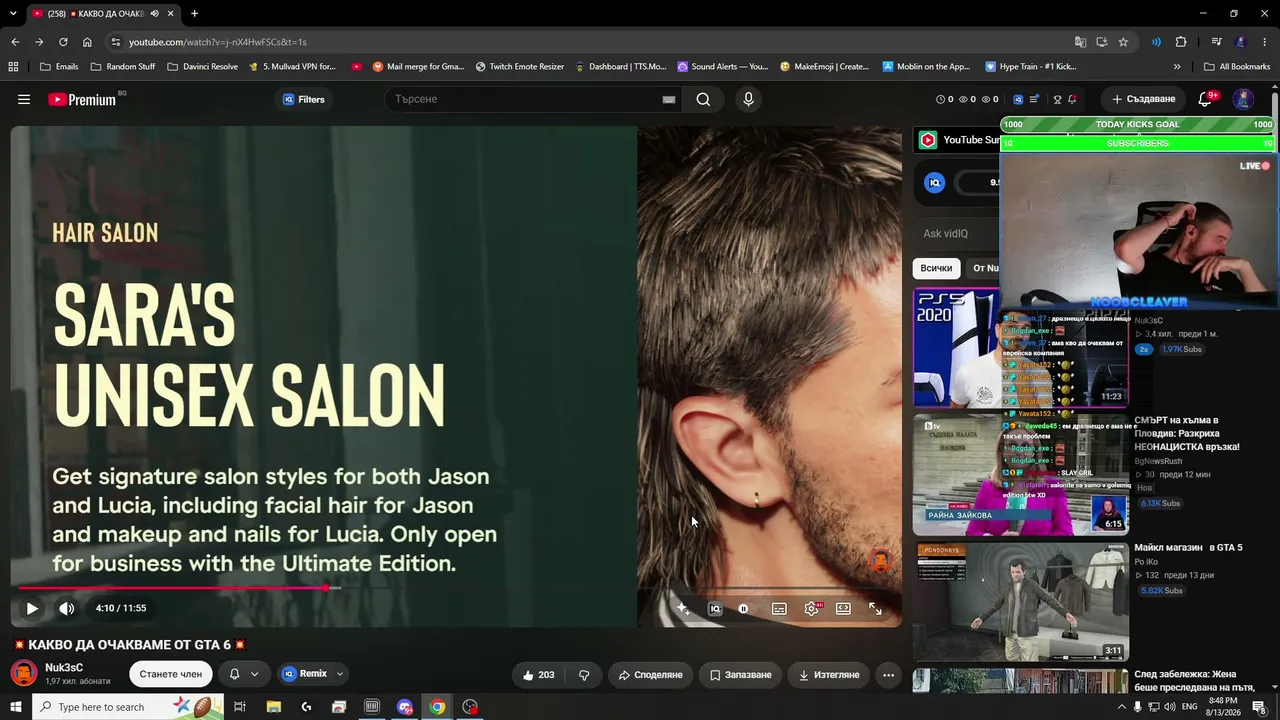Screen dimensions: 1280x720
Task: Open the on-screen keyboard in search box
Action: 669,99
